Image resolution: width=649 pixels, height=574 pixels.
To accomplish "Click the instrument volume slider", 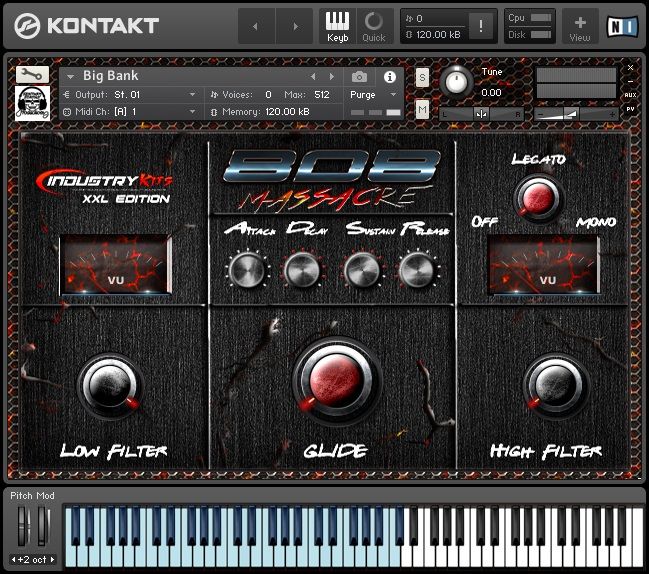I will click(575, 114).
